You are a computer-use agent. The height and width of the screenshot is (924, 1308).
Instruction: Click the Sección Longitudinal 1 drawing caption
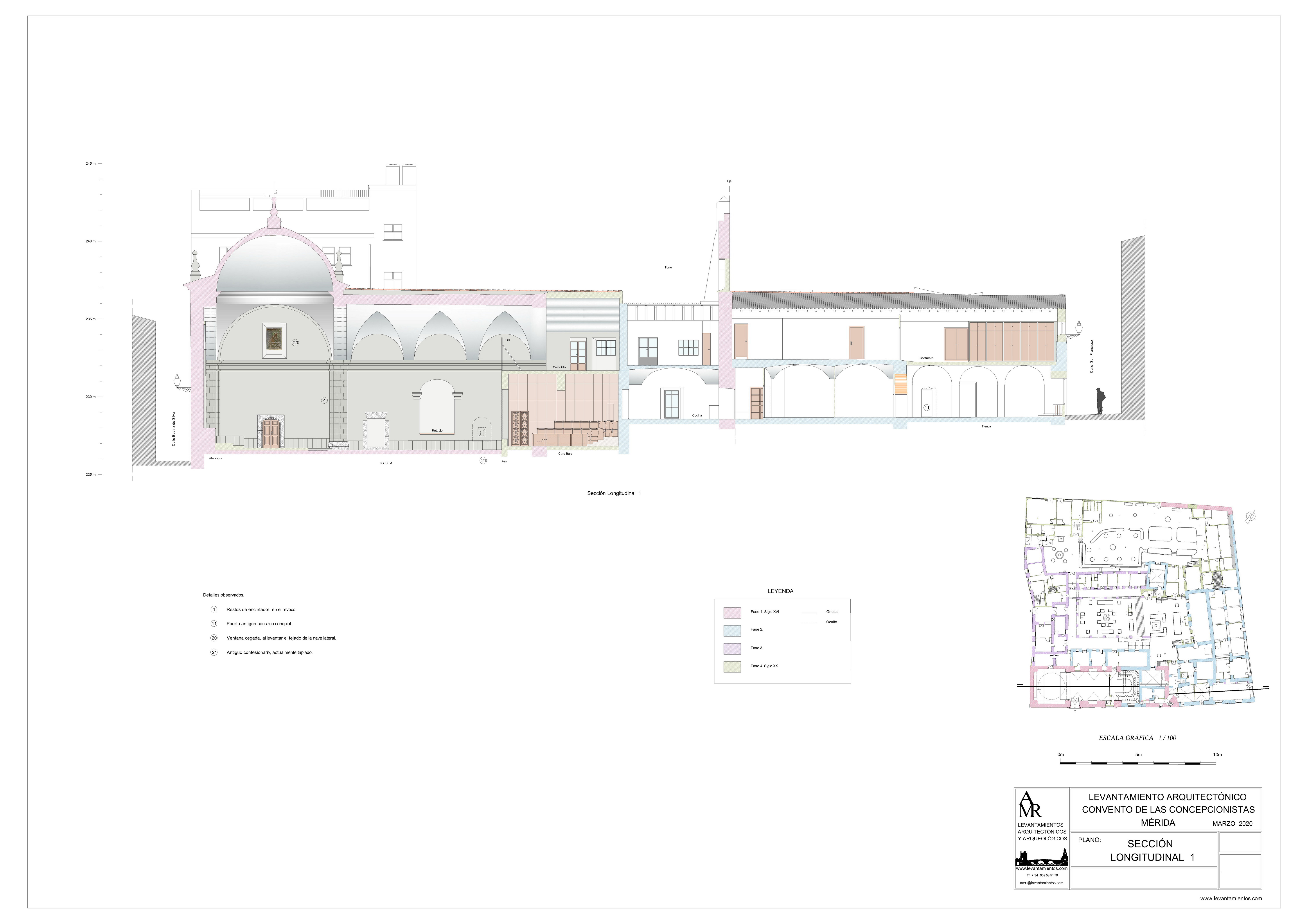[614, 493]
